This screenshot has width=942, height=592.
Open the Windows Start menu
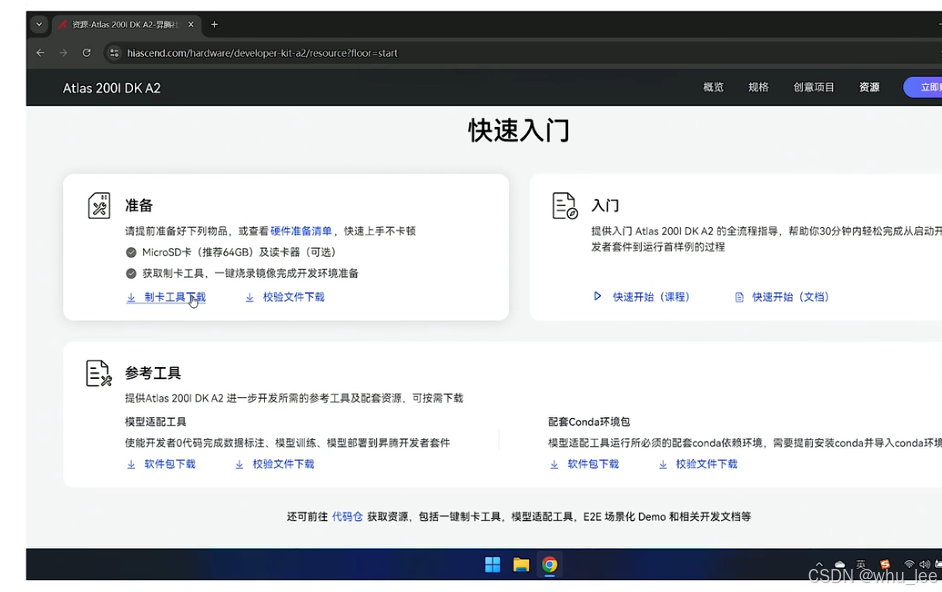(x=493, y=565)
